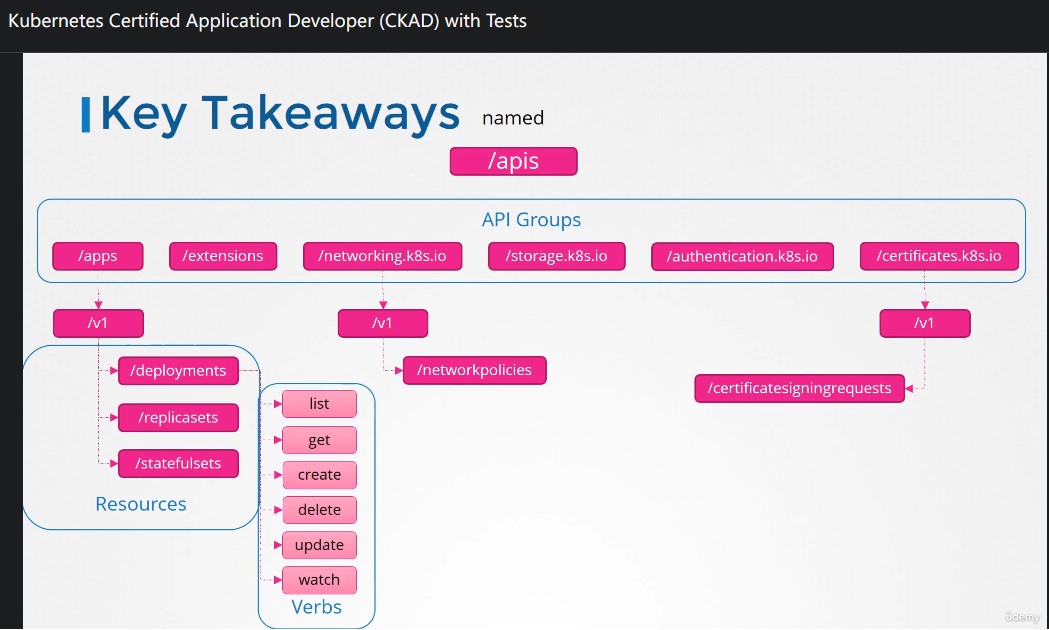The height and width of the screenshot is (630, 1049).
Task: Click the Verbs label
Action: pyautogui.click(x=316, y=607)
